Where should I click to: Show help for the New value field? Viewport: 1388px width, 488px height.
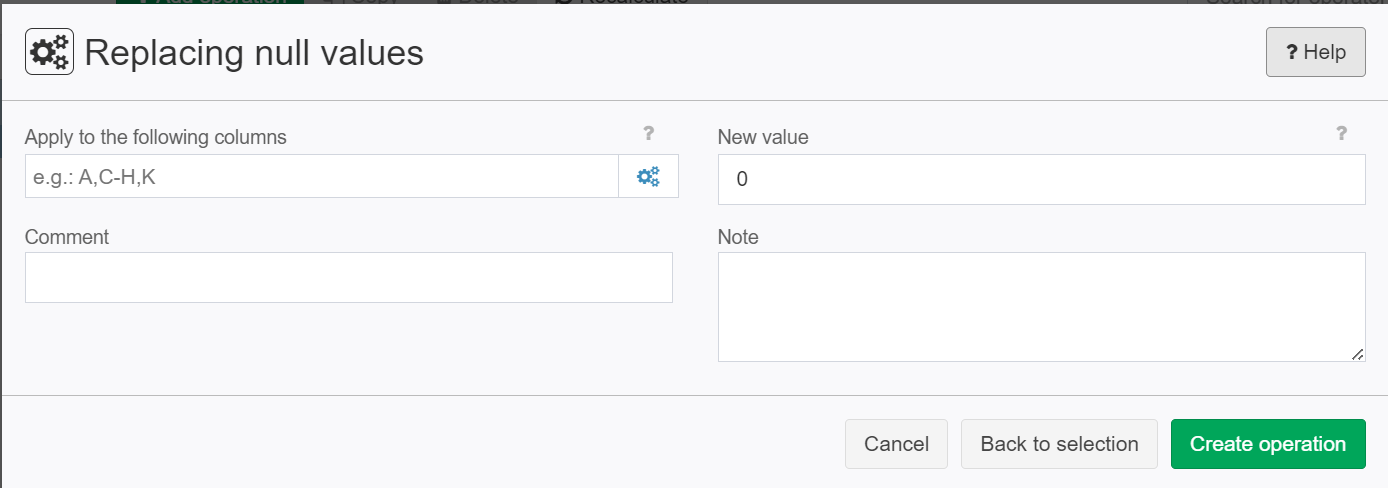point(1341,133)
